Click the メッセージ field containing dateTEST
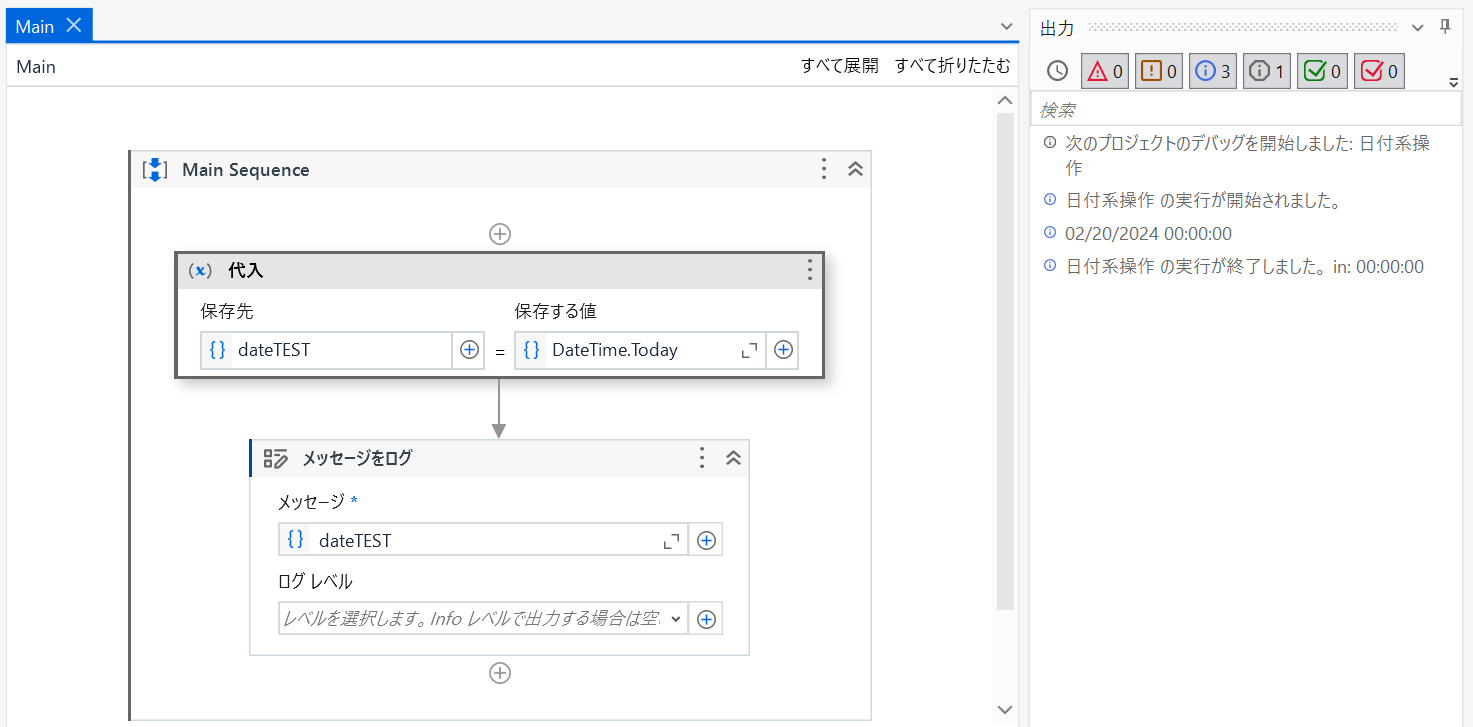The height and width of the screenshot is (727, 1473). point(484,539)
